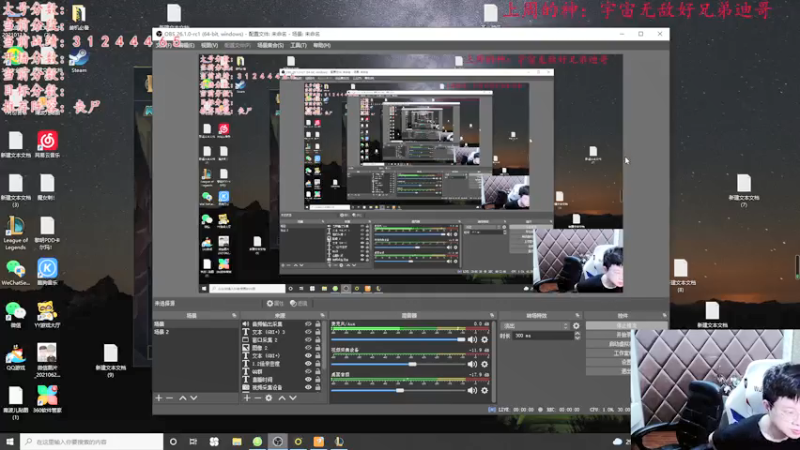Open gear for desktop audio channel

[x=485, y=390]
